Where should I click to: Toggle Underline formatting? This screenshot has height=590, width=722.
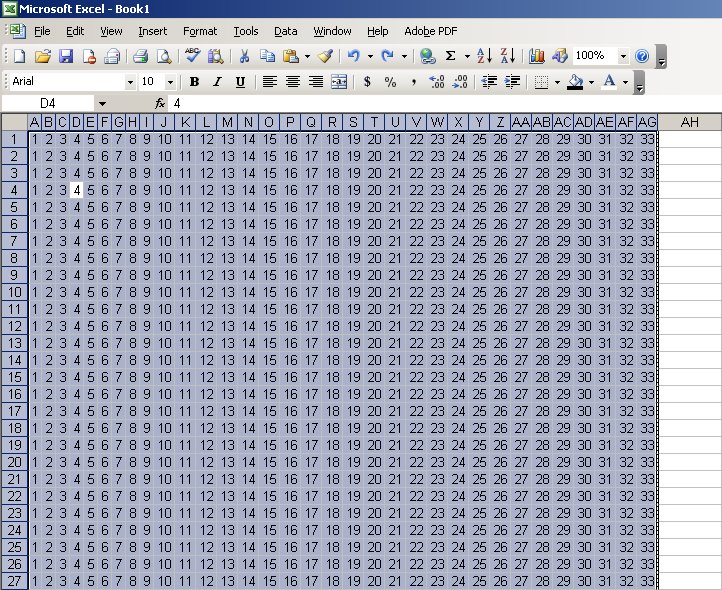coord(240,82)
